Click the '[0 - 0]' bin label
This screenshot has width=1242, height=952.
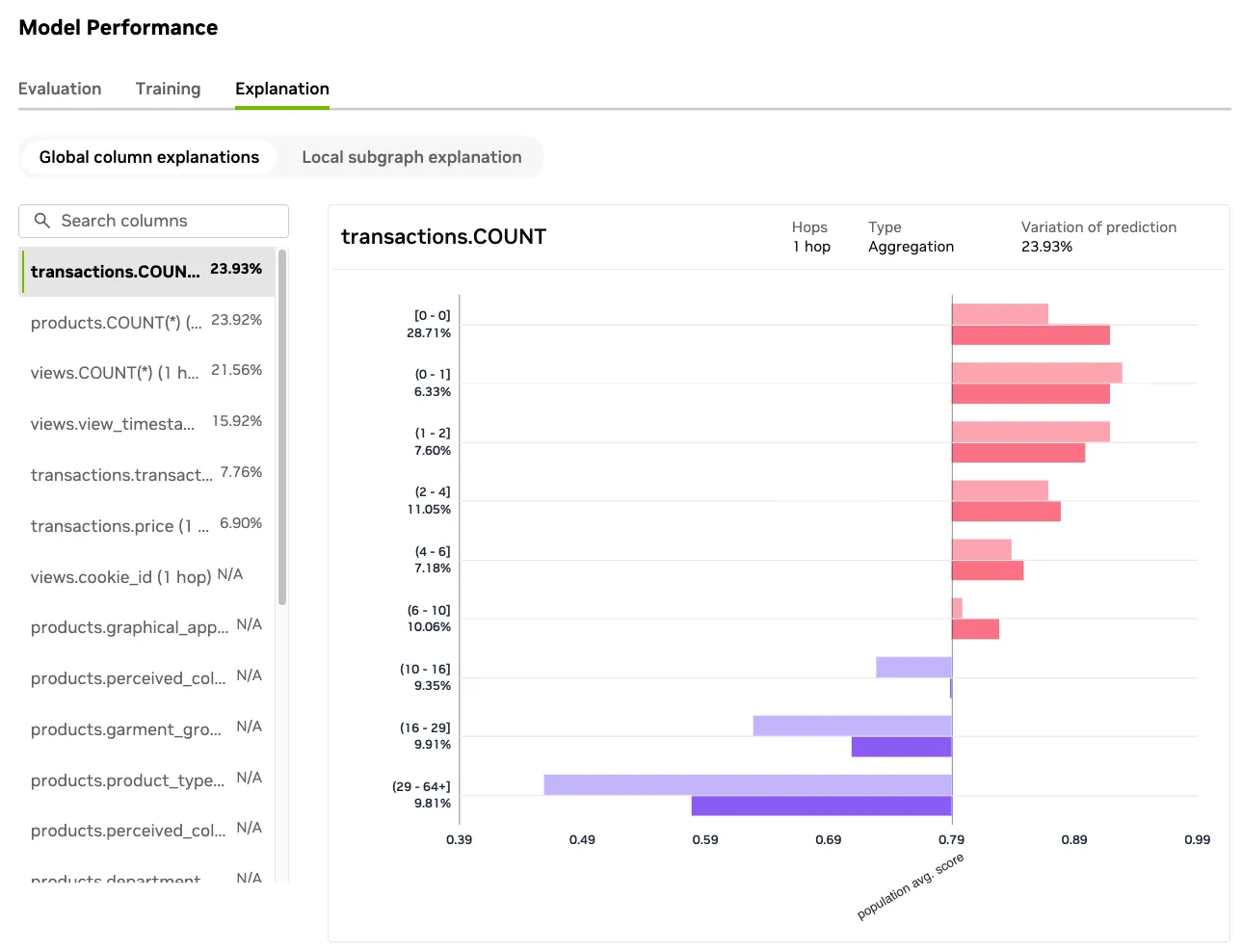tap(433, 316)
